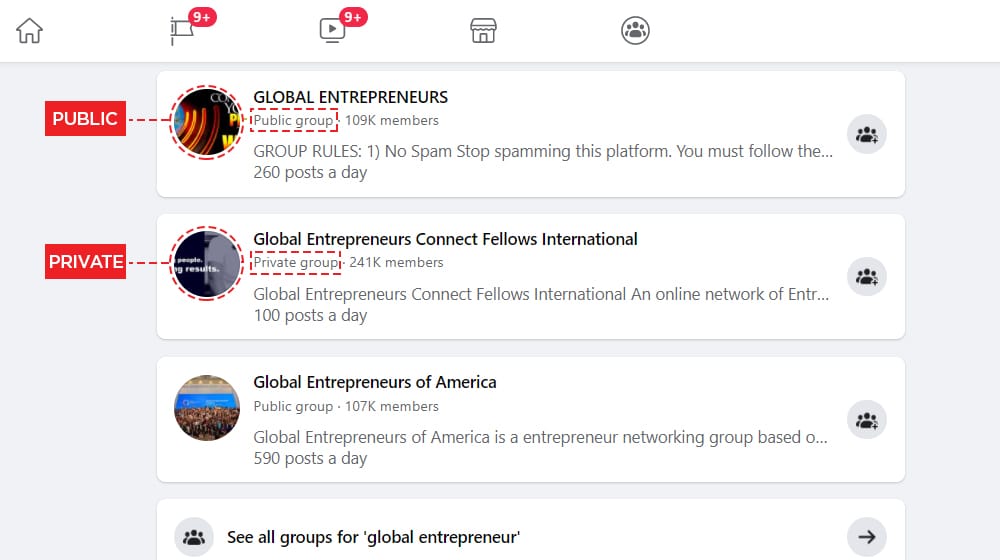Click GLOBAL ENTREPRENEURS group profile picture
Screen dimensions: 1000x560
pyautogui.click(x=207, y=122)
